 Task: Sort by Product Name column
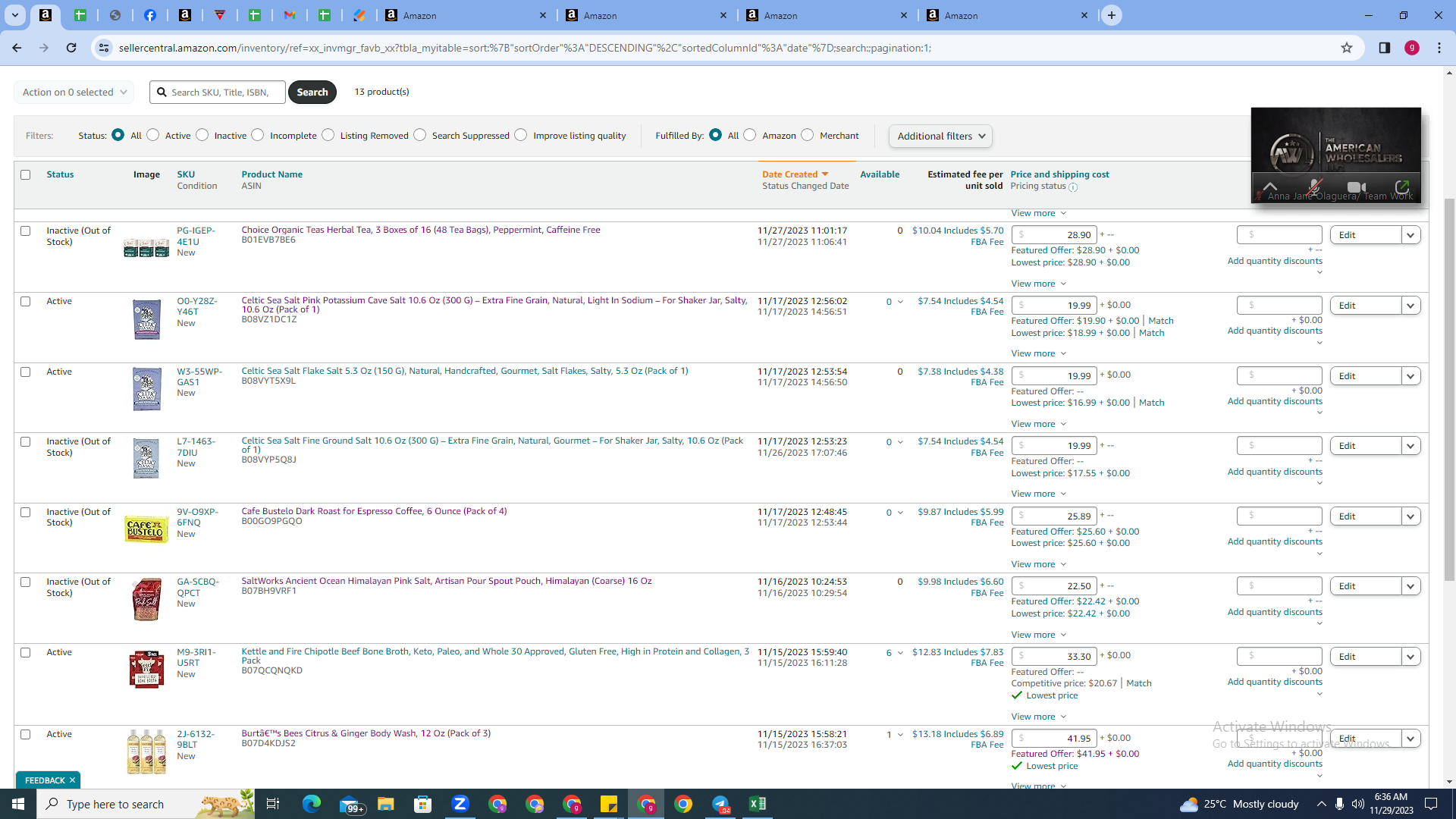(x=271, y=174)
